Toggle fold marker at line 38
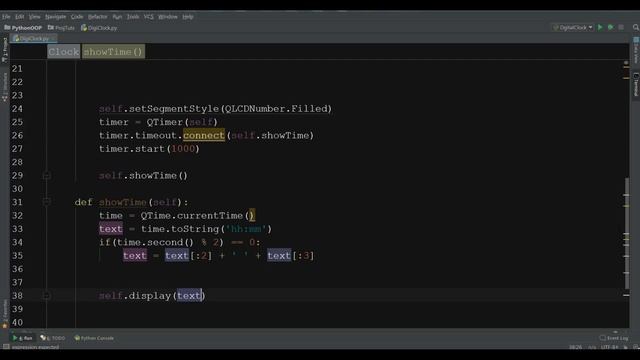The image size is (640, 360). pyautogui.click(x=47, y=296)
